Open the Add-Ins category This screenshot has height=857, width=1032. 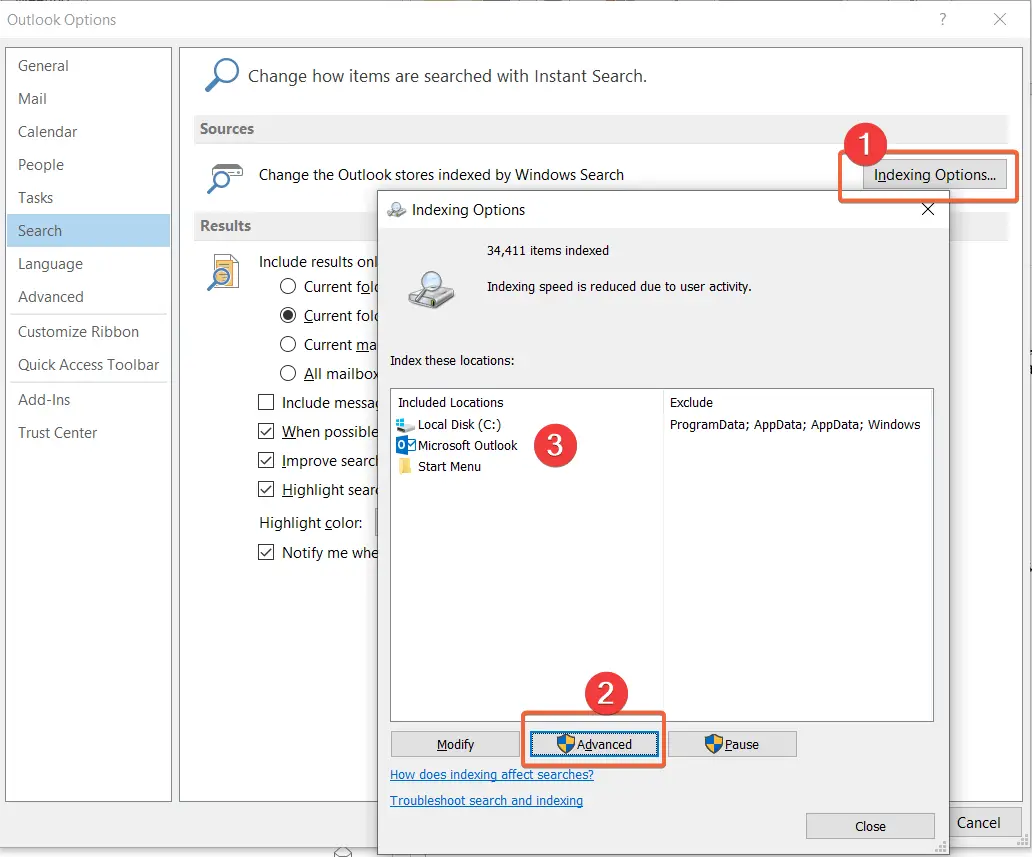[x=88, y=400]
